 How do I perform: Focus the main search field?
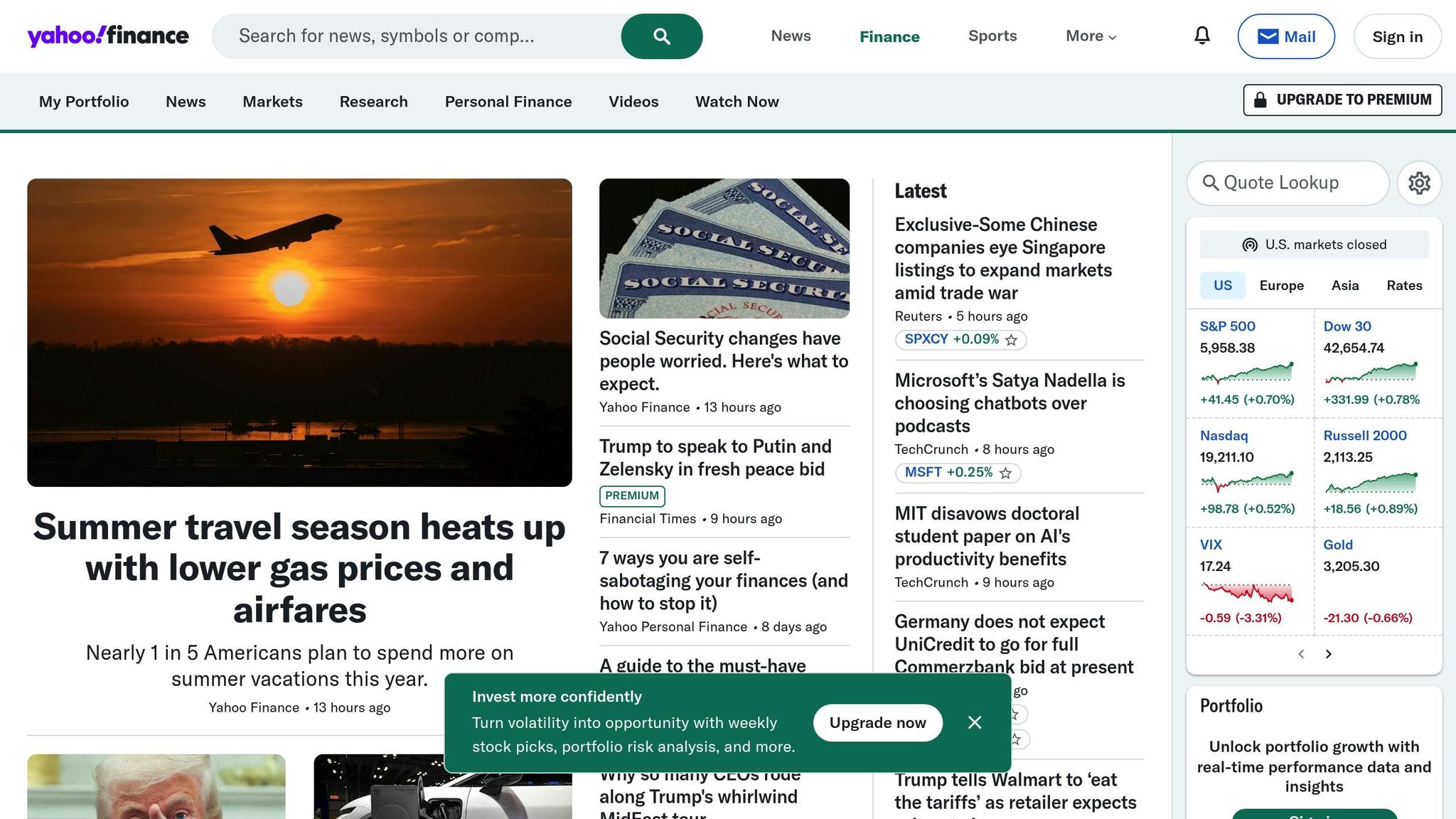[x=417, y=36]
